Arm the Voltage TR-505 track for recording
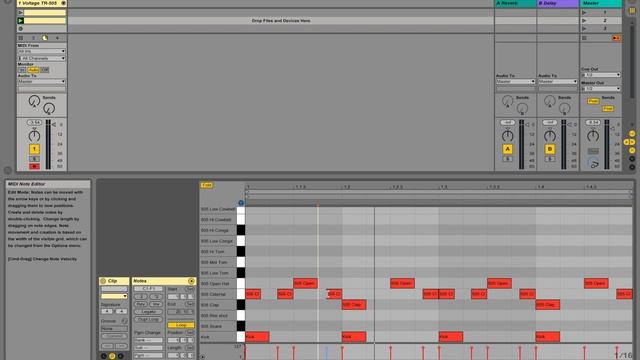640x360 pixels. (x=34, y=166)
